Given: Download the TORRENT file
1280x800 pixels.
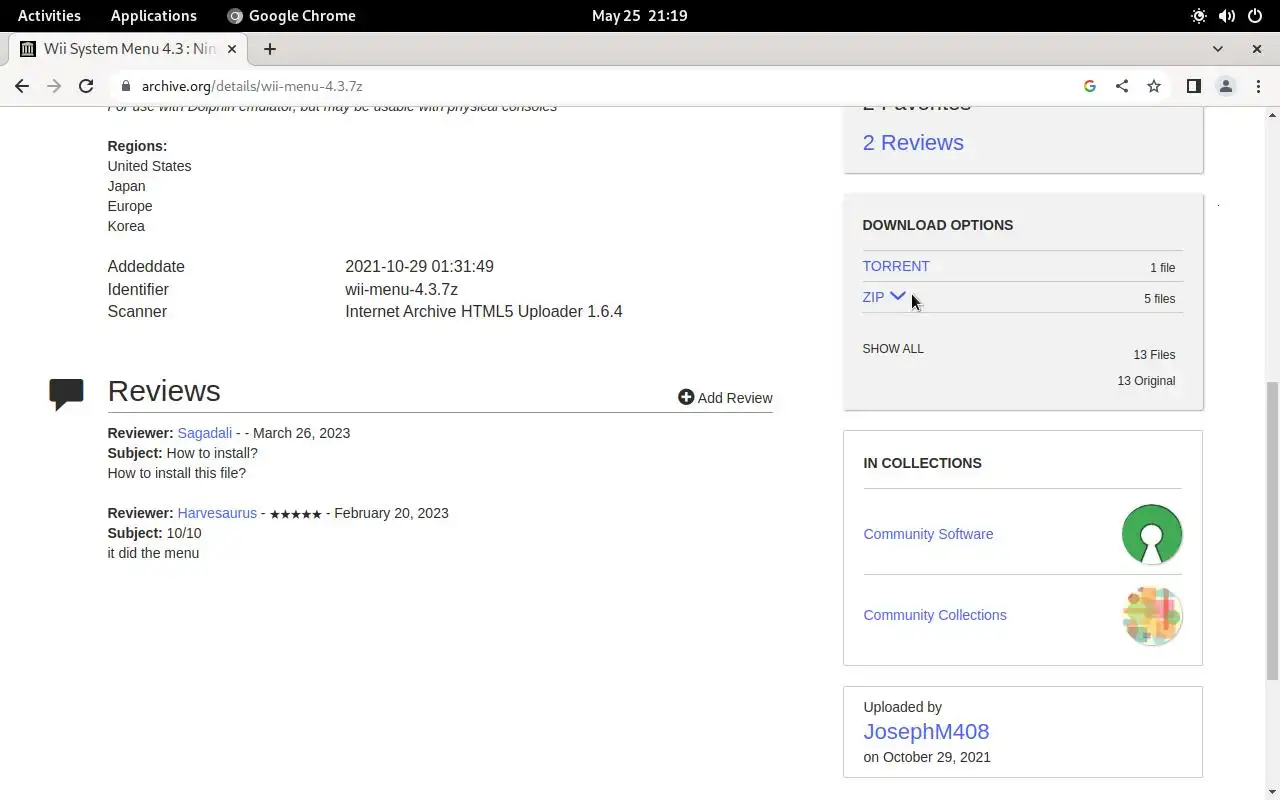Looking at the screenshot, I should [x=896, y=266].
